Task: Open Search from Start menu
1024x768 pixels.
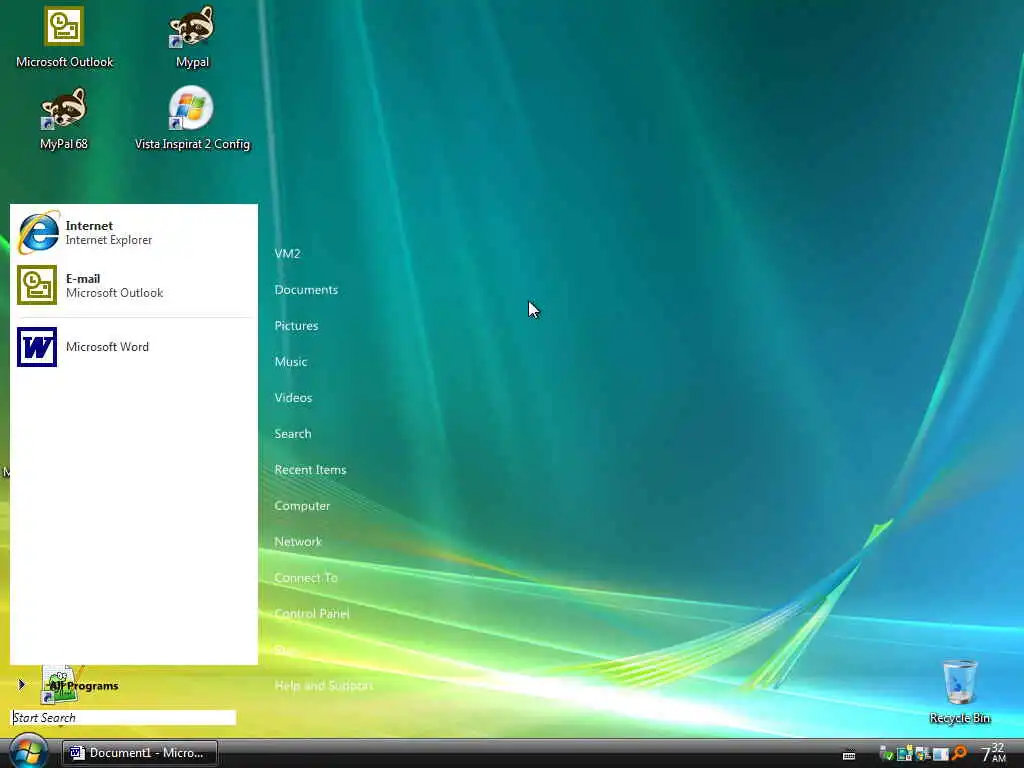Action: tap(293, 433)
